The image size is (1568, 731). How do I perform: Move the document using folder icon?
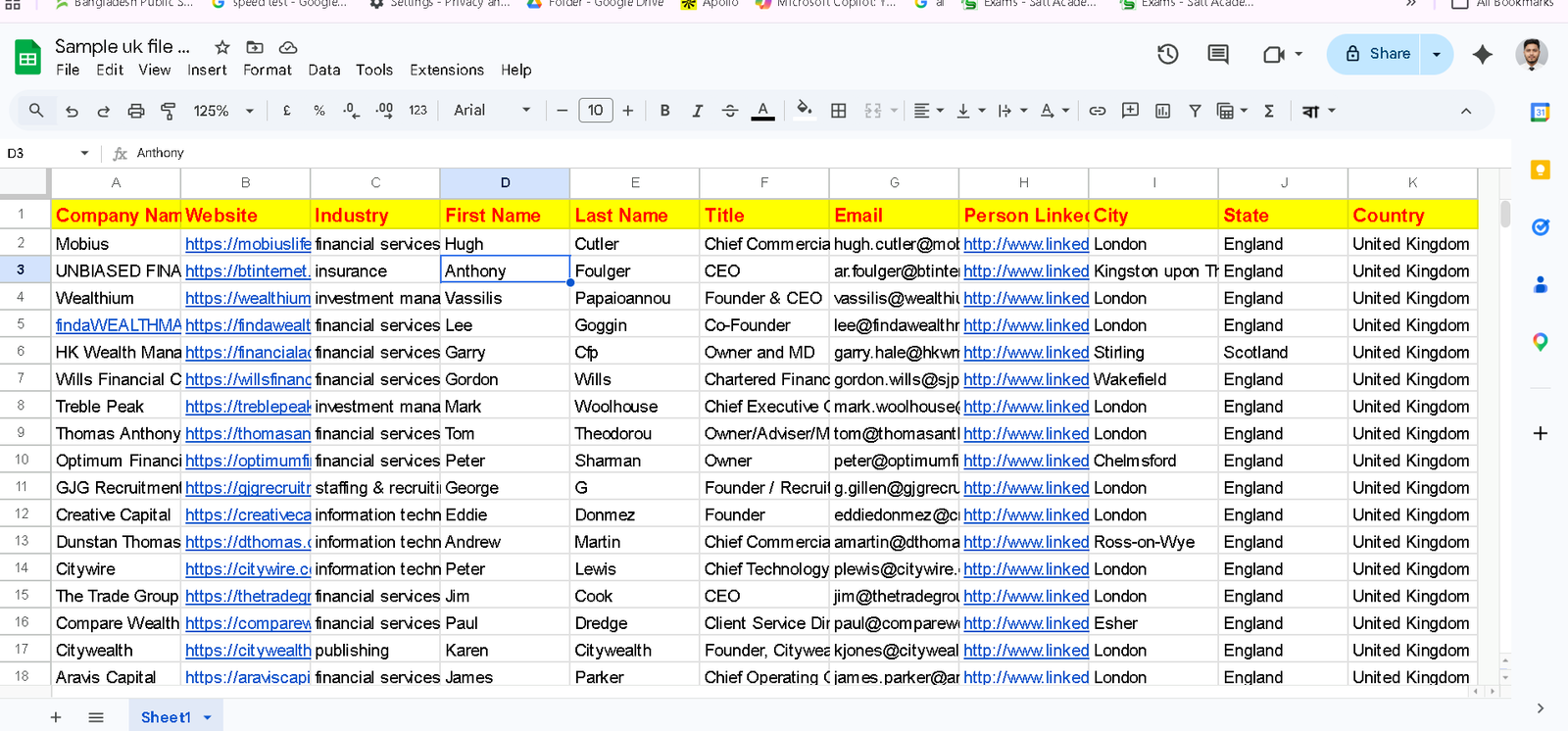[x=255, y=47]
